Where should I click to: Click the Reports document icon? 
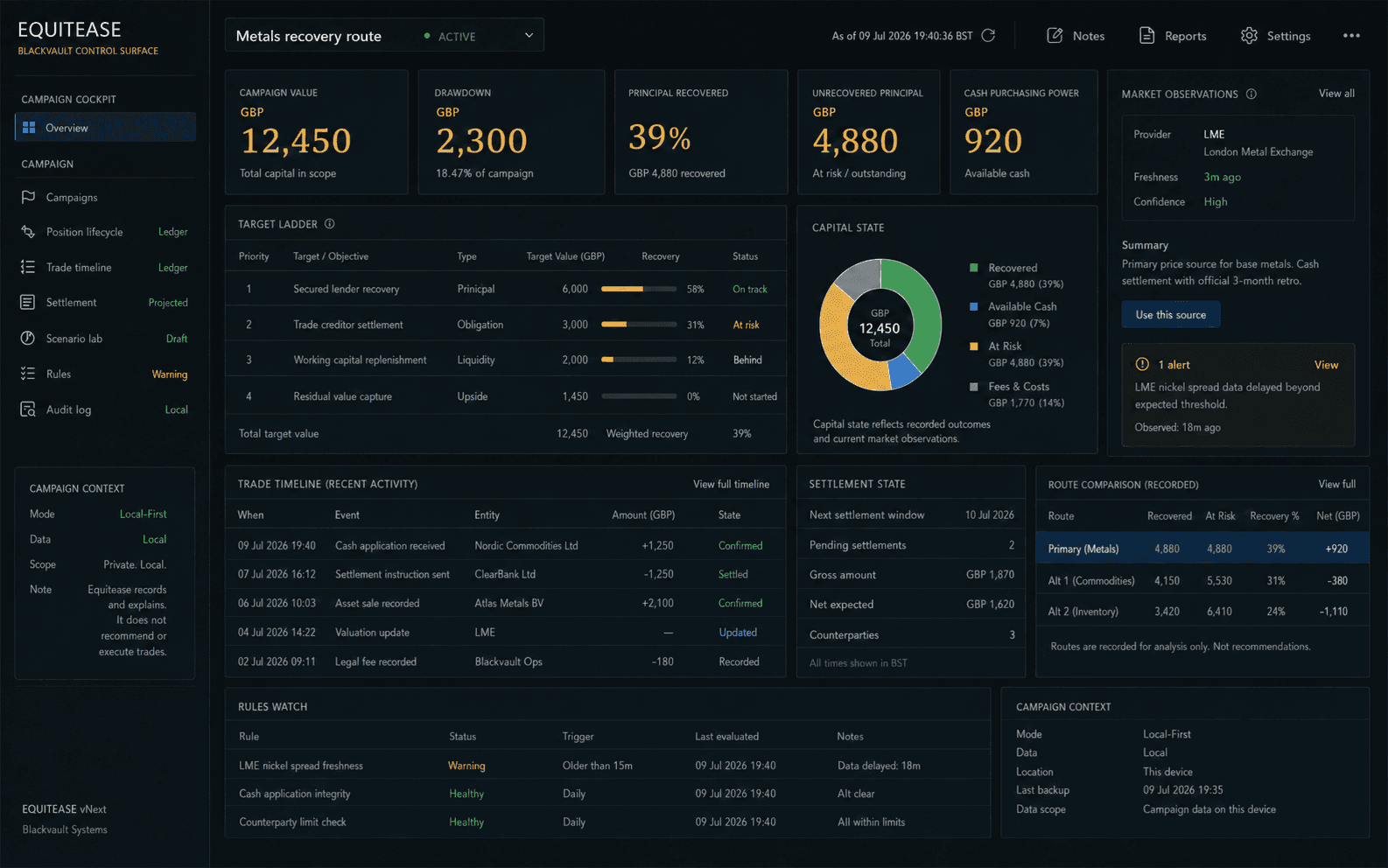pyautogui.click(x=1146, y=36)
